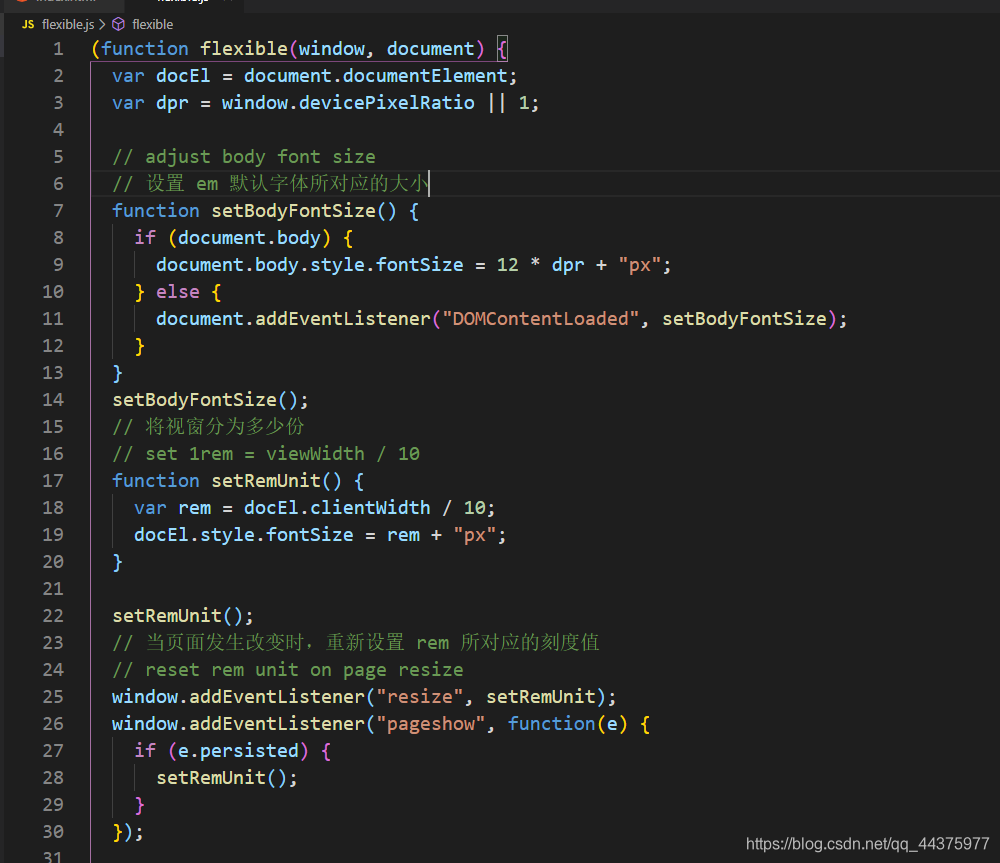Click the comment "// 将视窗分为多少份"
Image resolution: width=1000 pixels, height=863 pixels.
tap(209, 427)
